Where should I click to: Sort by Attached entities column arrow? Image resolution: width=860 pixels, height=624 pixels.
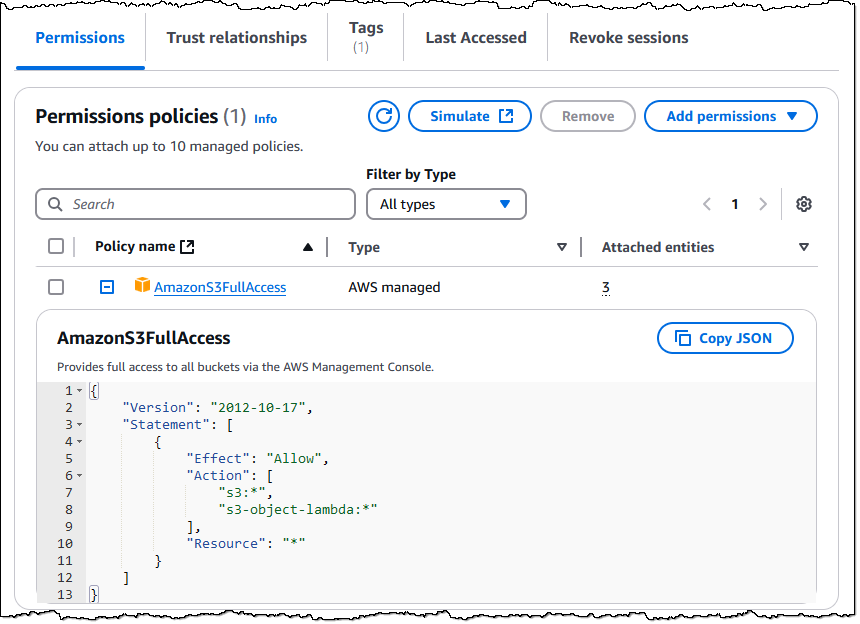[x=804, y=247]
